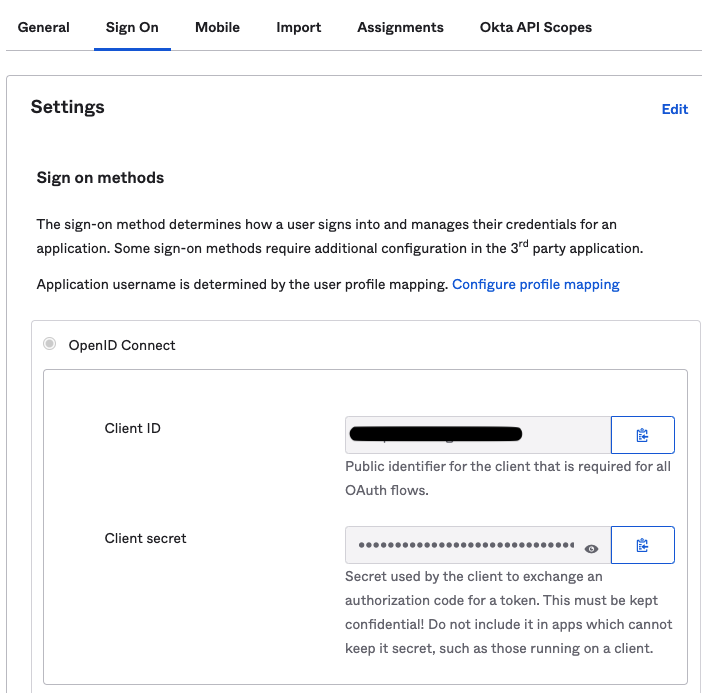Go to the Mobile tab
The width and height of the screenshot is (702, 693).
click(217, 27)
